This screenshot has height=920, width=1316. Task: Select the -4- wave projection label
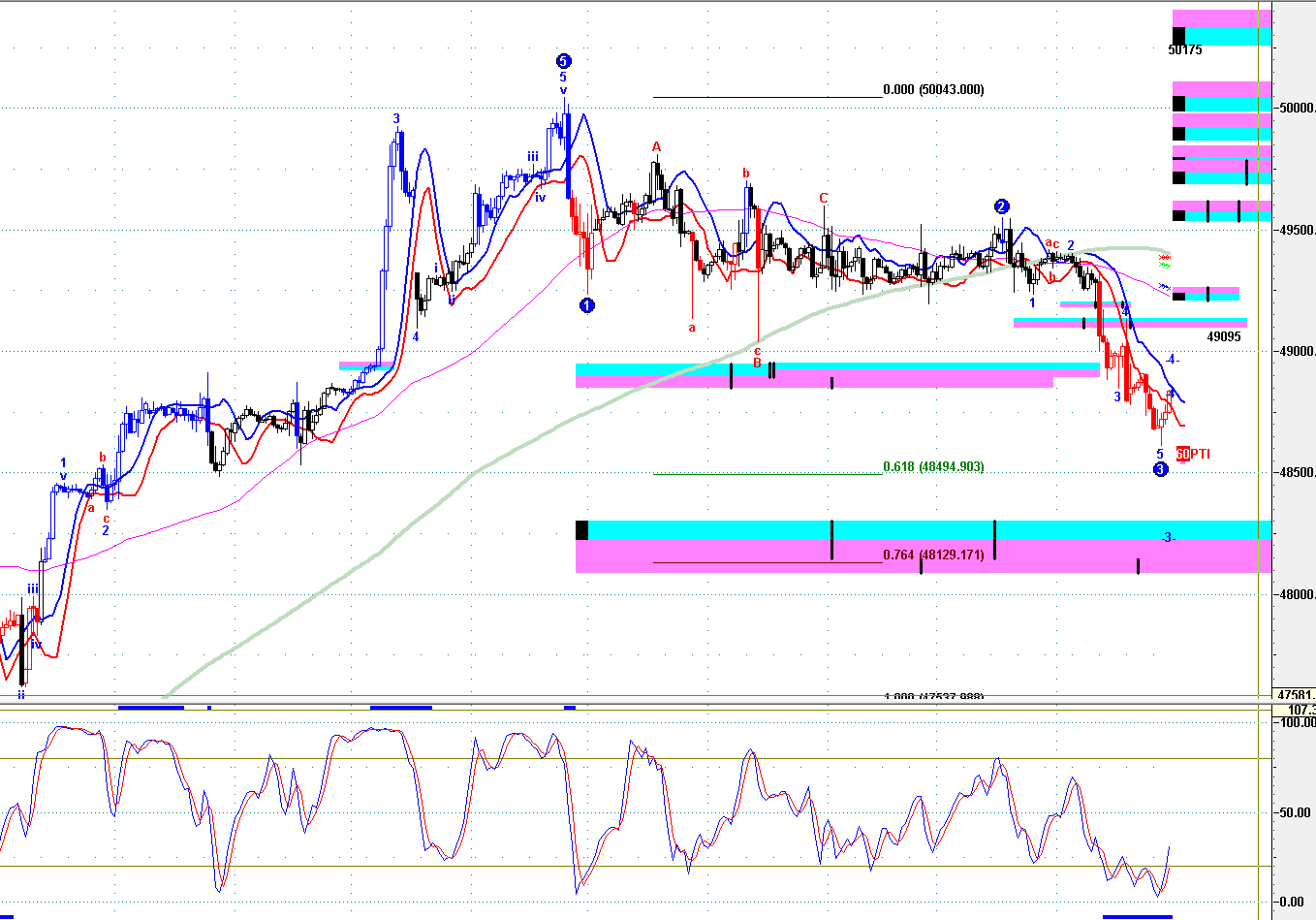1172,360
